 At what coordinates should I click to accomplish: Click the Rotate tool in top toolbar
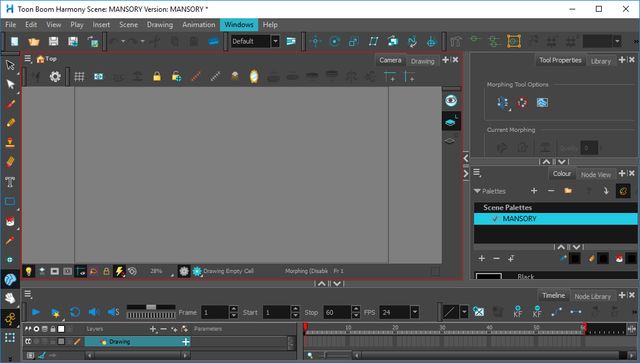point(335,41)
